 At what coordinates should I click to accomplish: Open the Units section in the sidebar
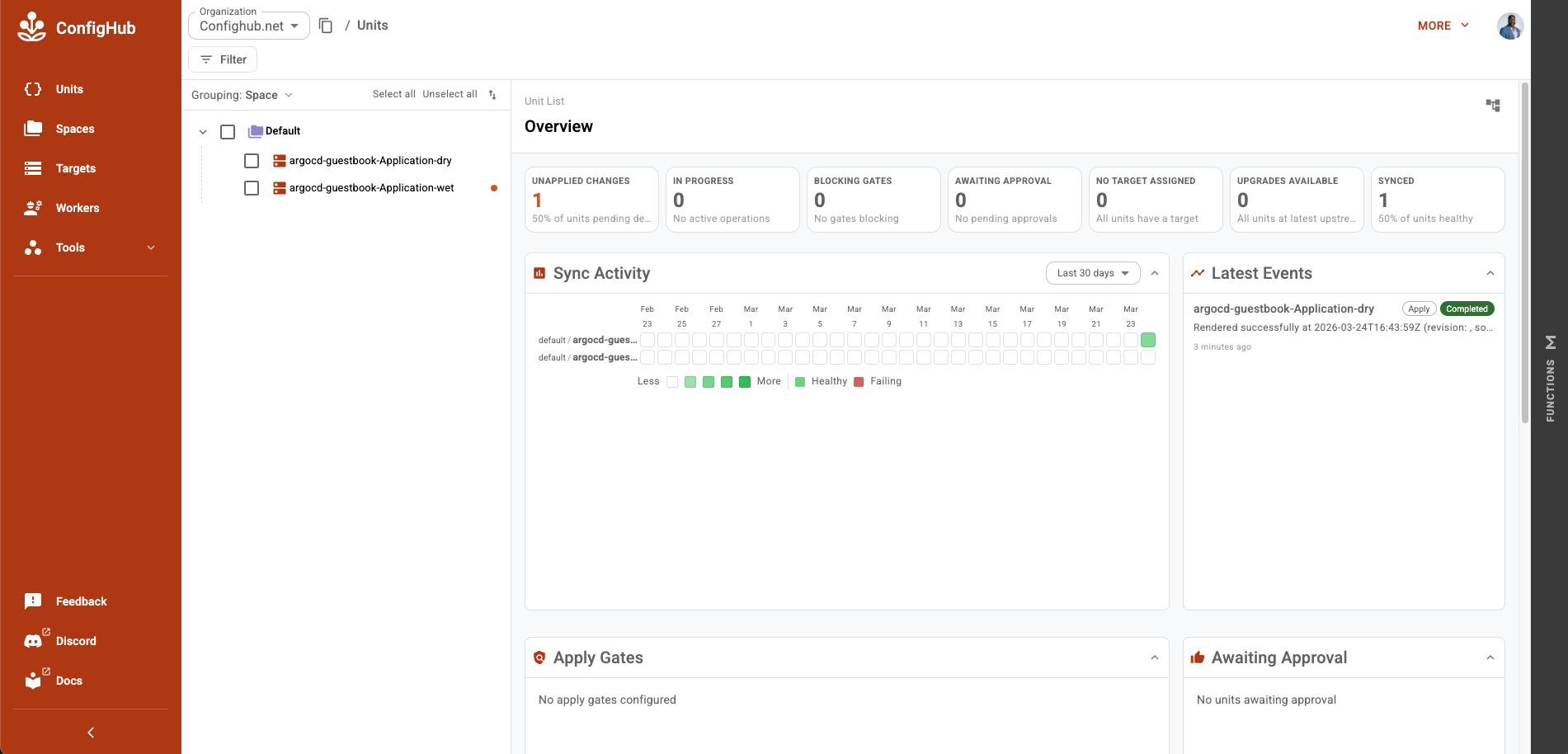point(69,89)
